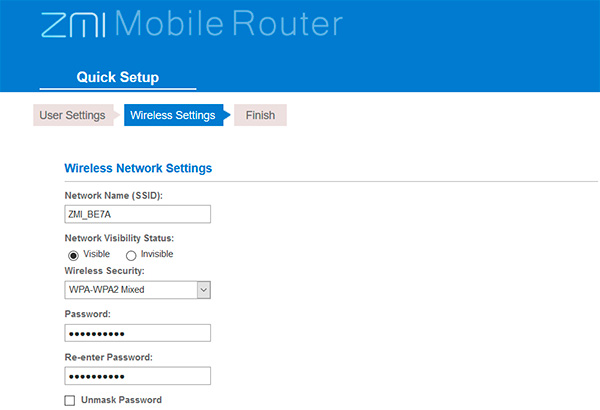Click the Password label text
The width and height of the screenshot is (600, 410).
click(88, 313)
